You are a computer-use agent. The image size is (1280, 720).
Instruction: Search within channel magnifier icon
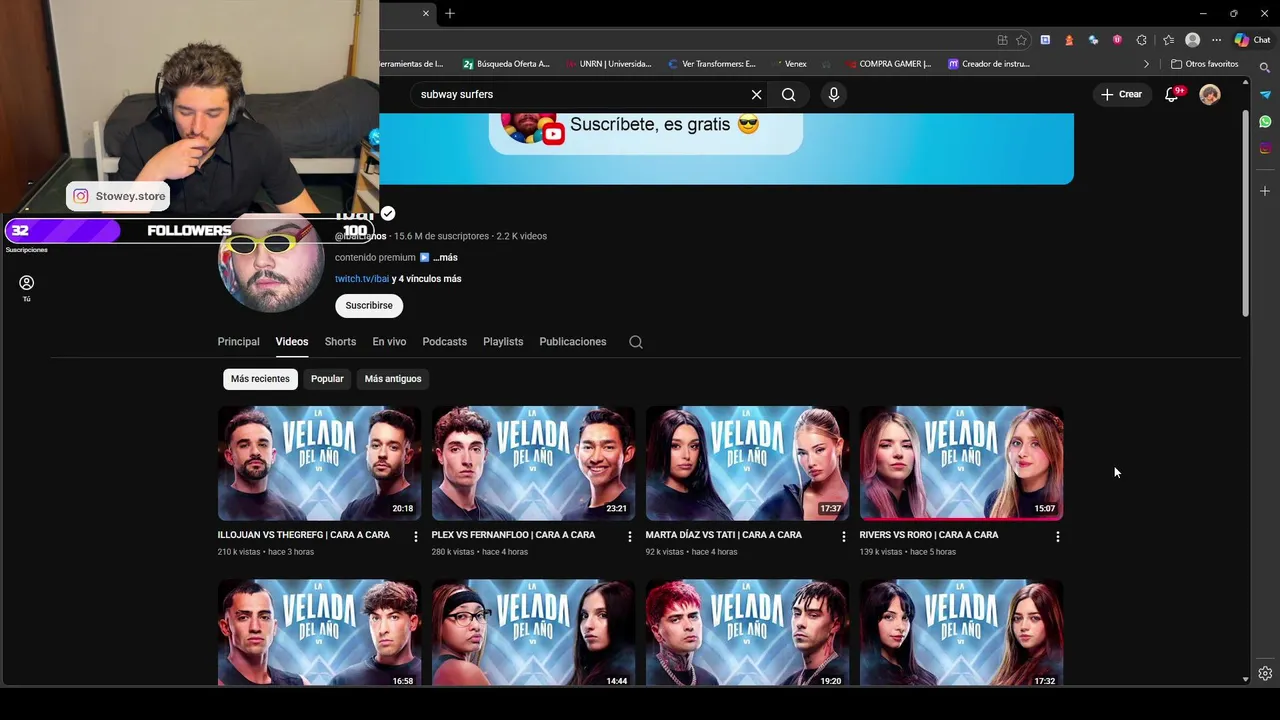636,342
